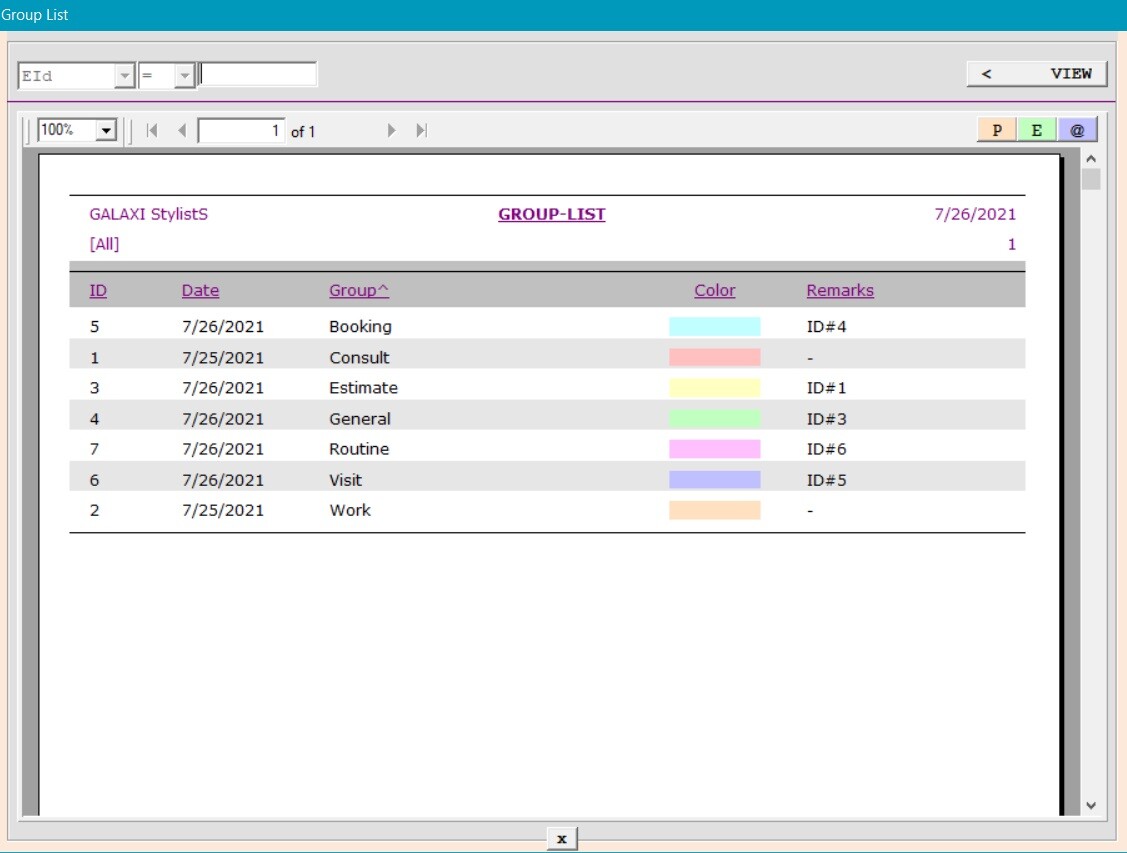
Task: Click remark ID#6 in Routine row
Action: 826,449
